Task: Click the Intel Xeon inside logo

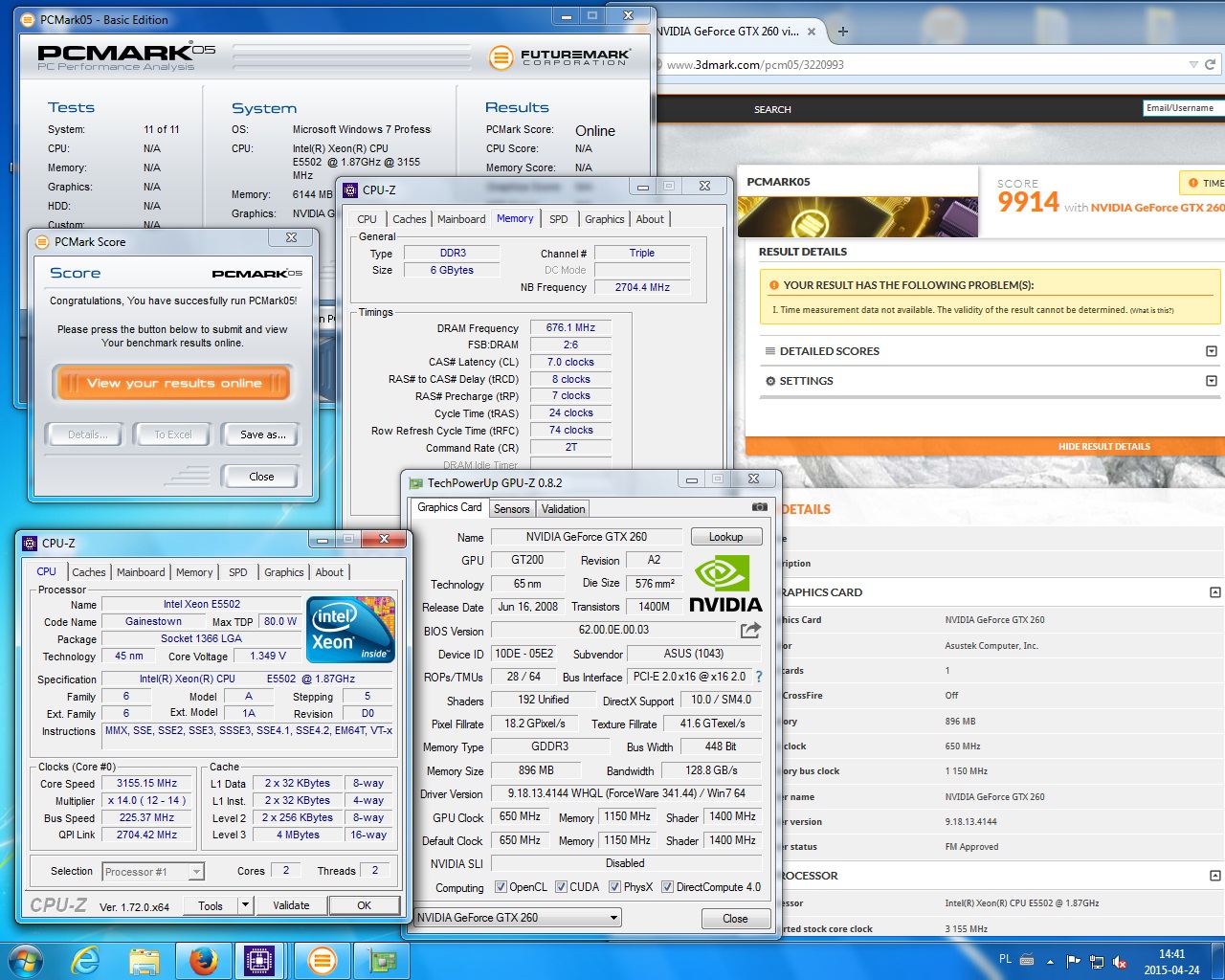Action: coord(351,629)
